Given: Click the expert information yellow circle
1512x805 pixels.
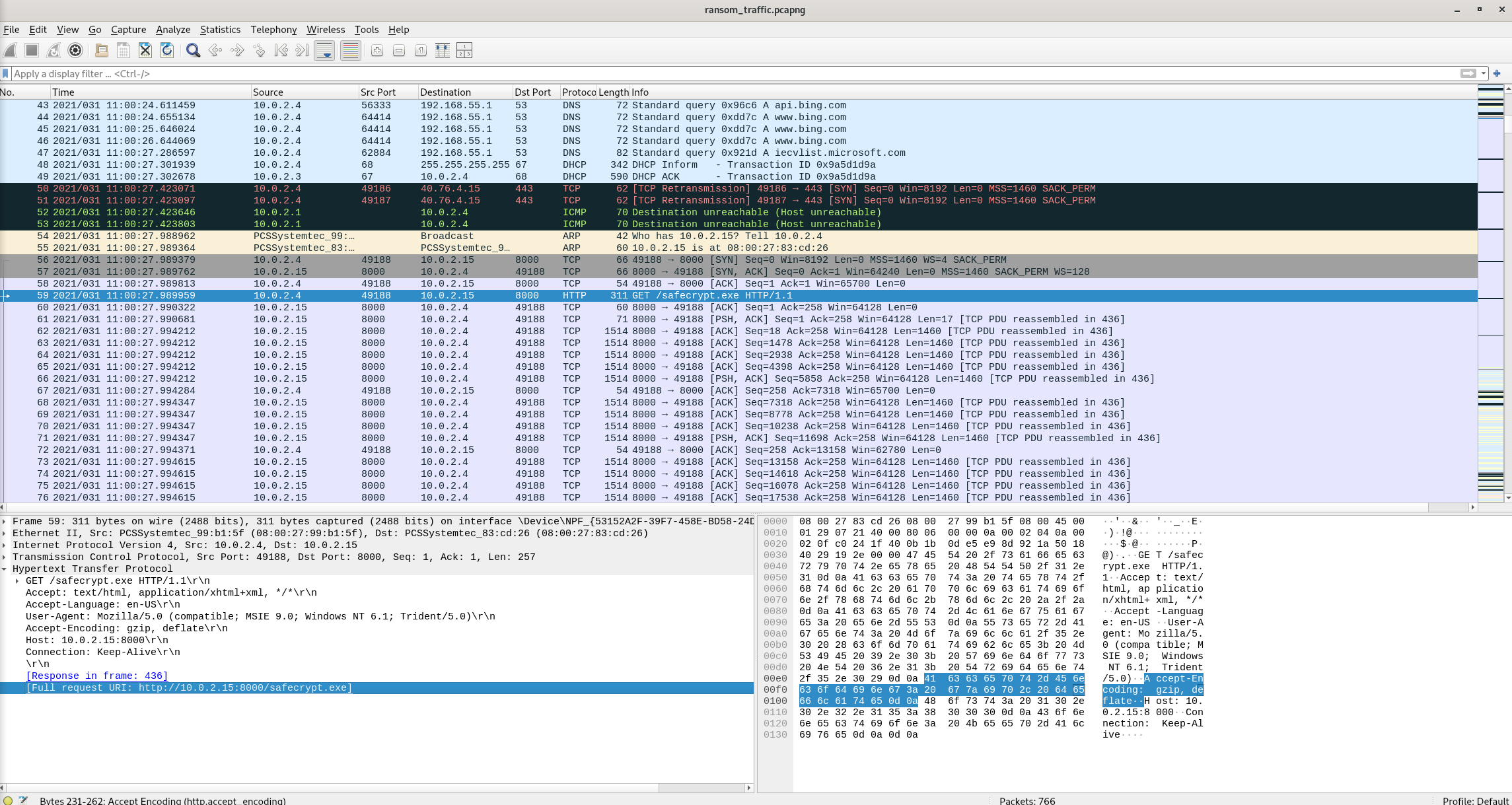Looking at the screenshot, I should click(x=8, y=800).
